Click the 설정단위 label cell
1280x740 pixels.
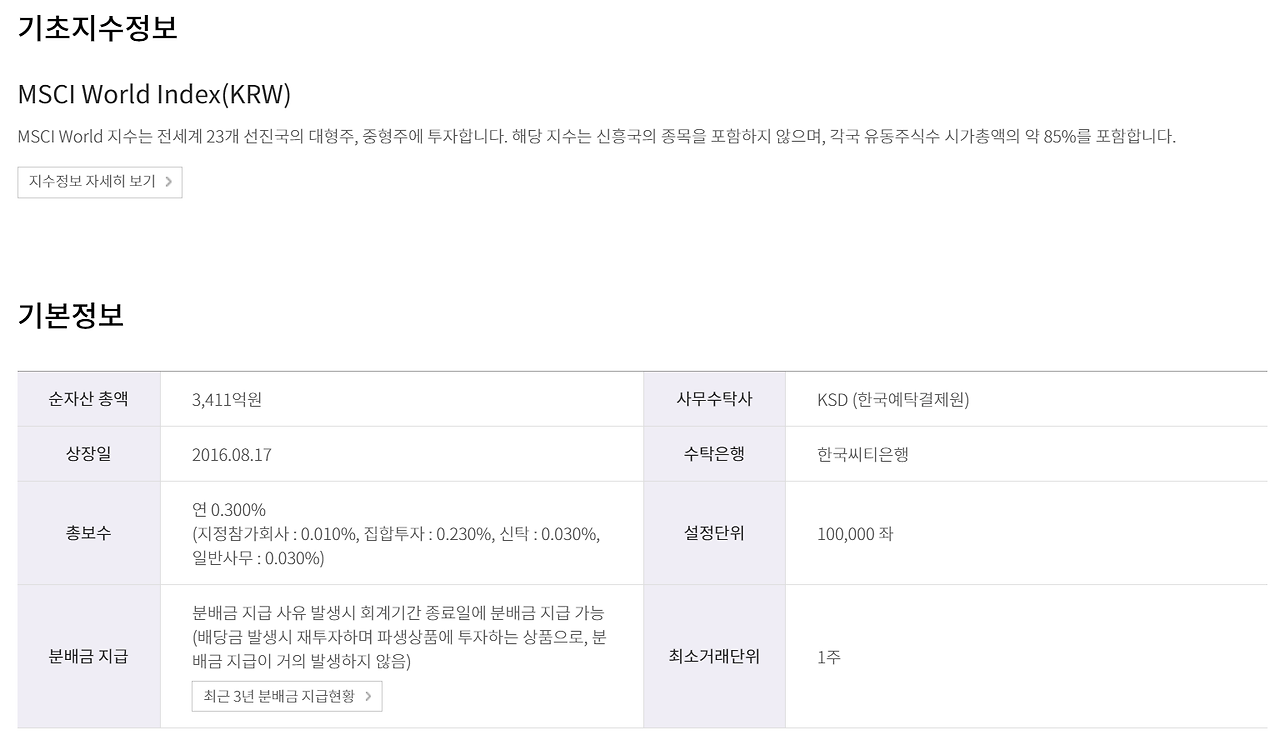click(x=714, y=533)
